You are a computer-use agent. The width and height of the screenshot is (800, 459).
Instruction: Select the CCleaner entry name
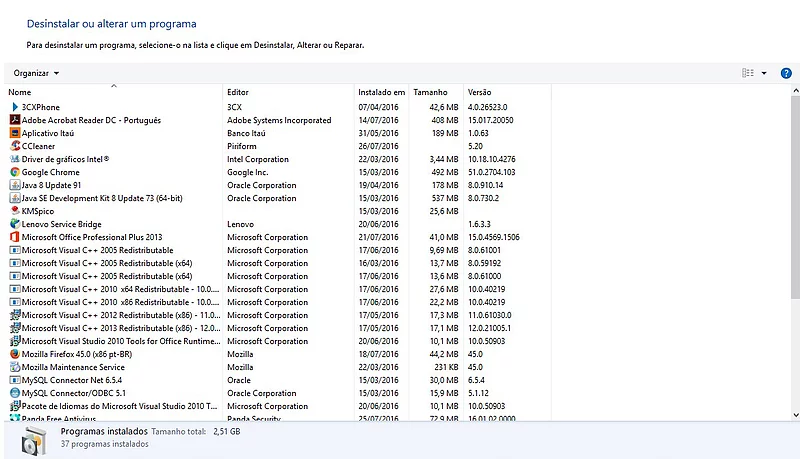click(x=38, y=146)
